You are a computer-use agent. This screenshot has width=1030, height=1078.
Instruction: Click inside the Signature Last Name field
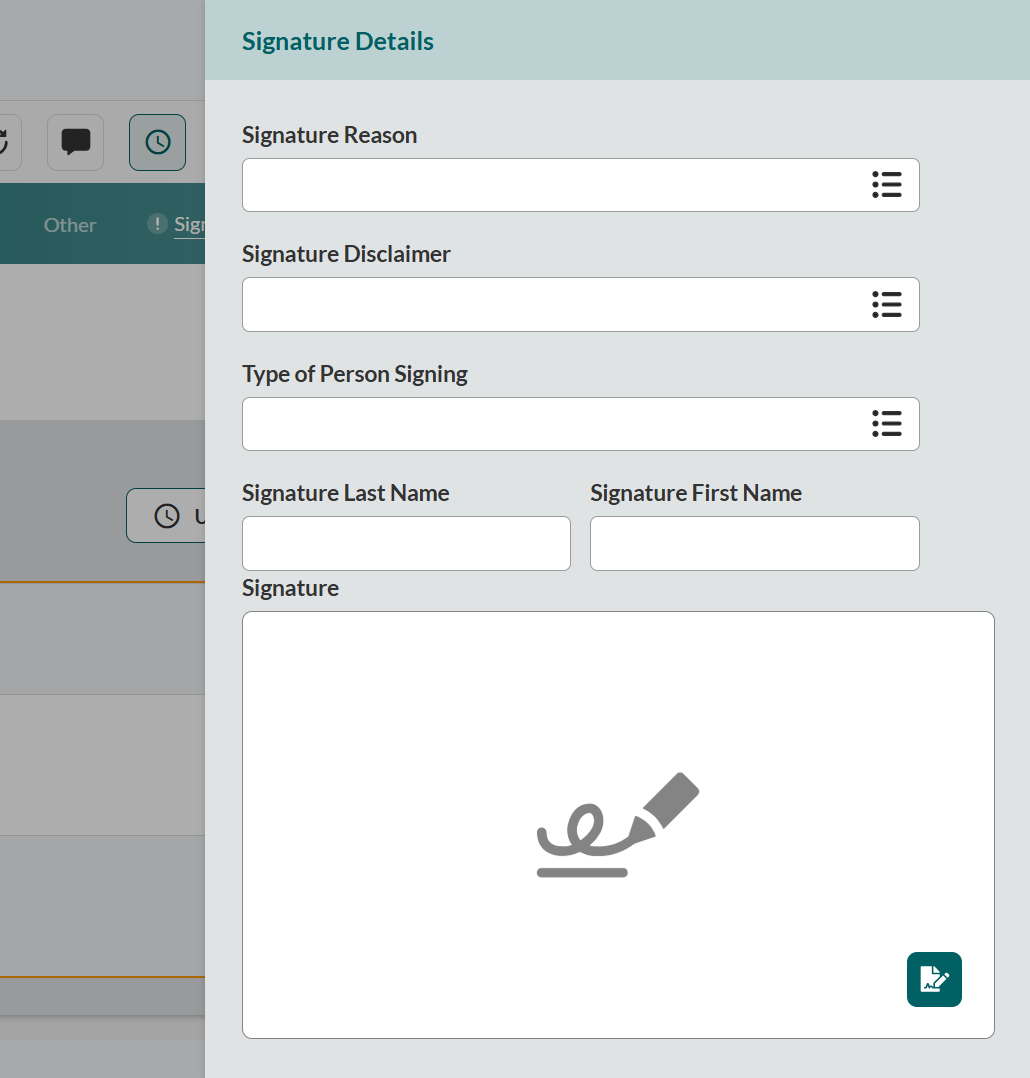405,543
